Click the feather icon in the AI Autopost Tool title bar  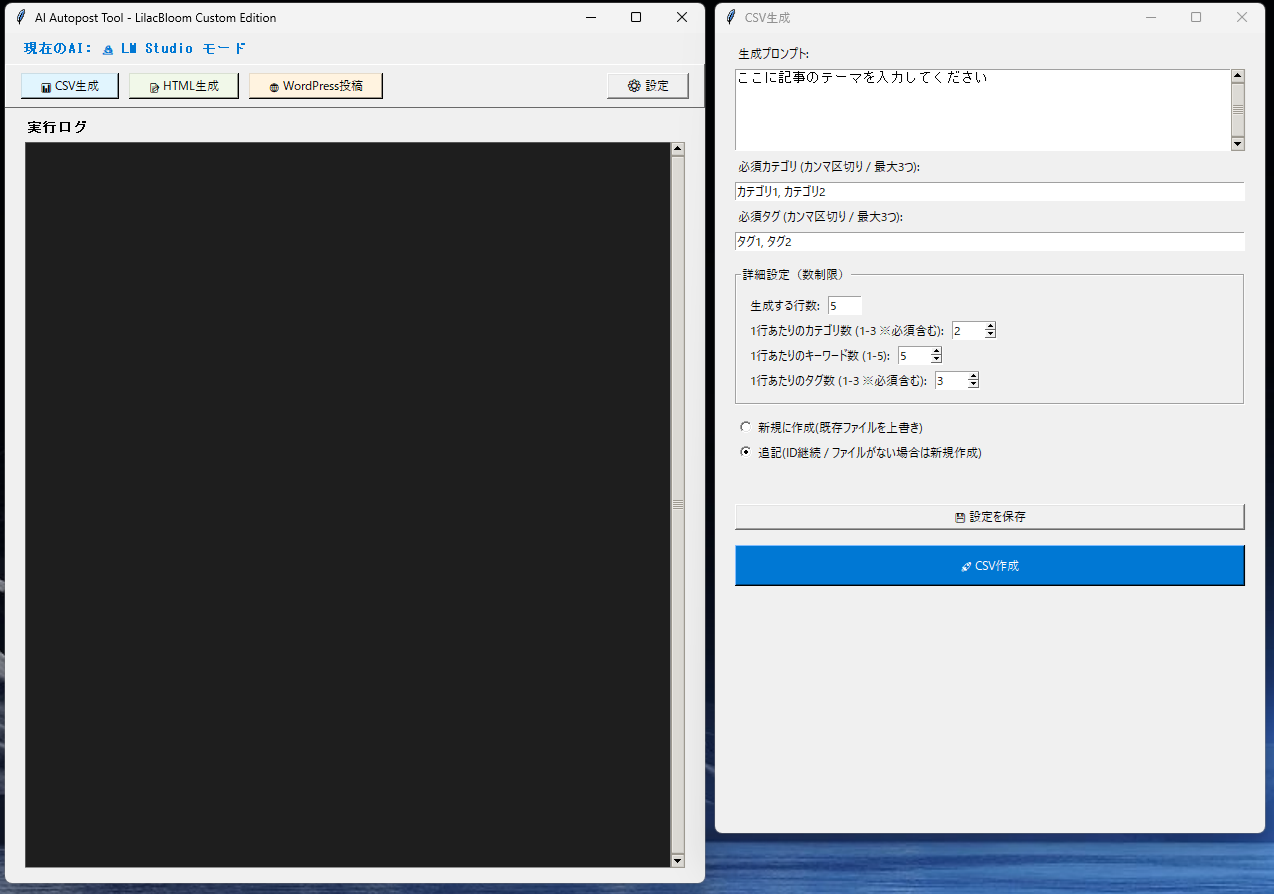click(21, 18)
